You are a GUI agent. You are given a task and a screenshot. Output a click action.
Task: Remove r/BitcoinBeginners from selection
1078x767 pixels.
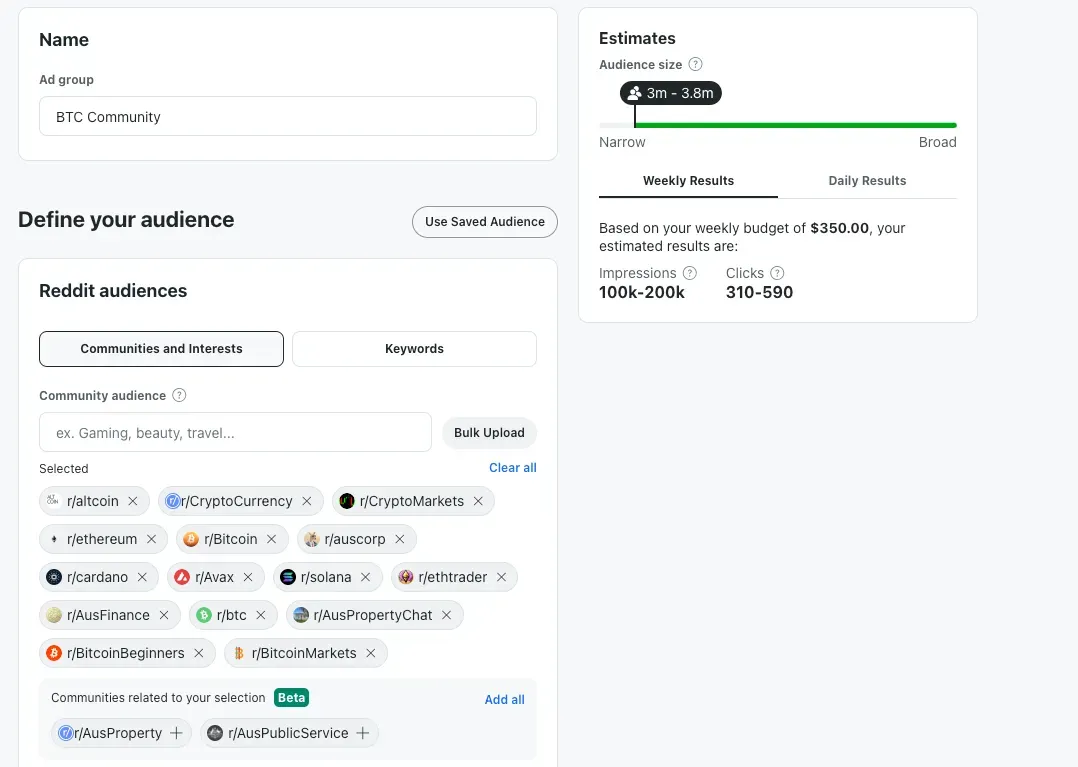199,653
